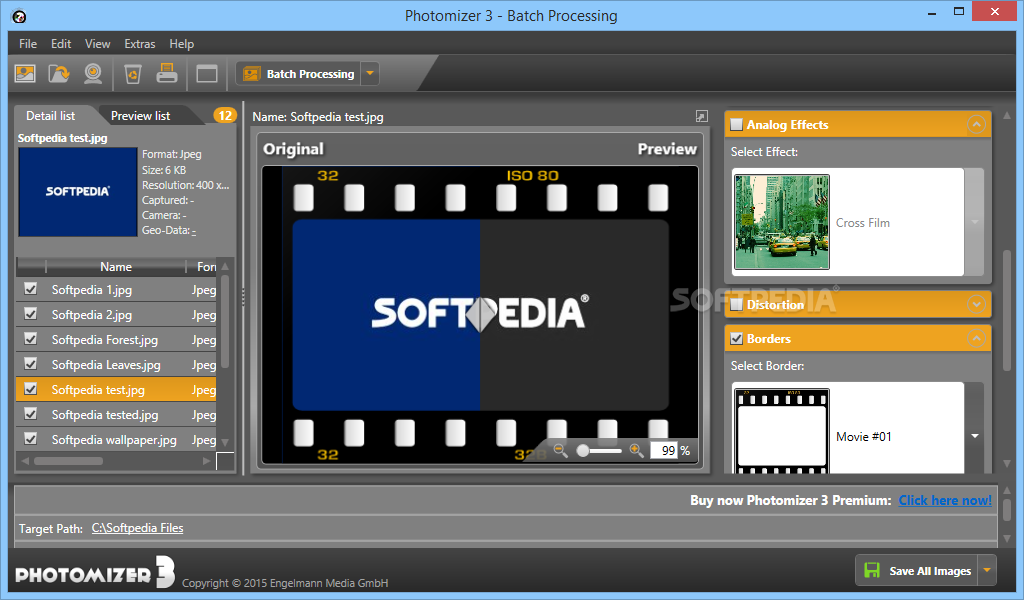
Task: Click the bottom info panel scroll down arrow
Action: 1006,539
